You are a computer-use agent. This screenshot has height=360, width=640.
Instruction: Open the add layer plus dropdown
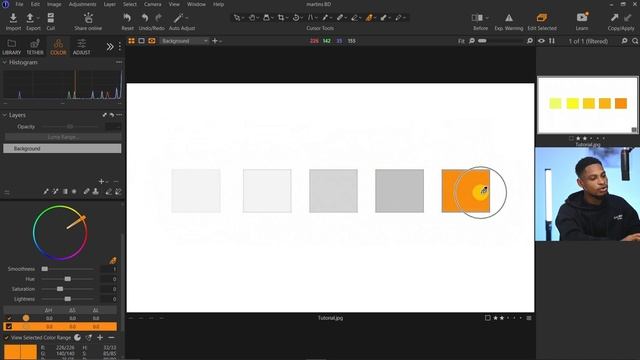coord(217,41)
